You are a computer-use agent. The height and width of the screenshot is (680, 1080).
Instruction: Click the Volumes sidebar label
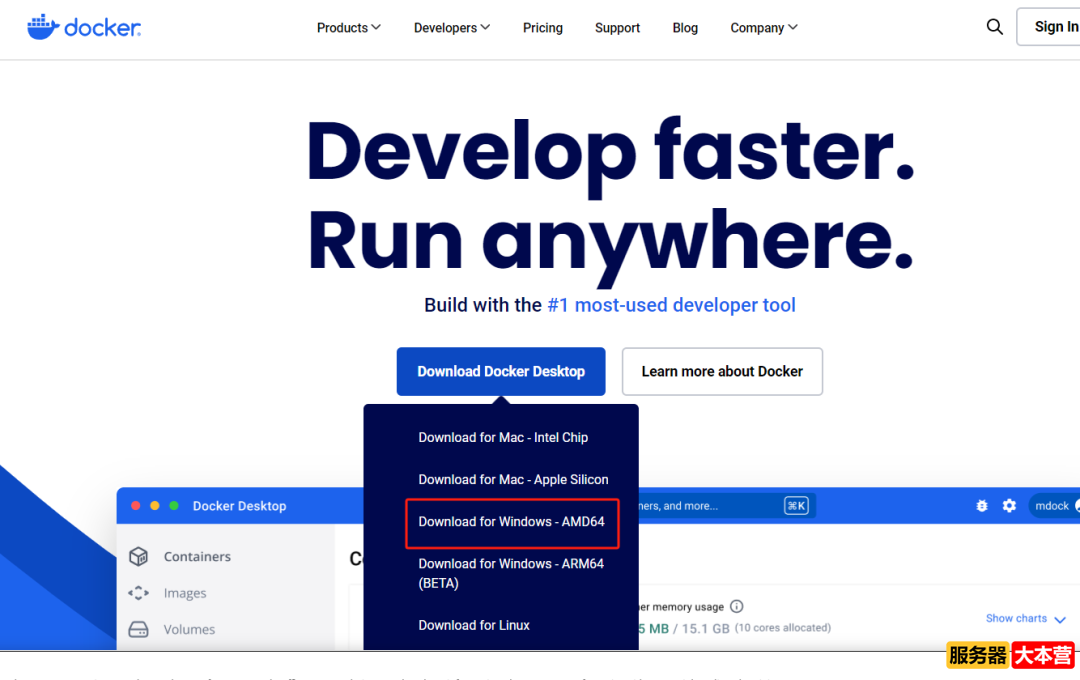[189, 630]
